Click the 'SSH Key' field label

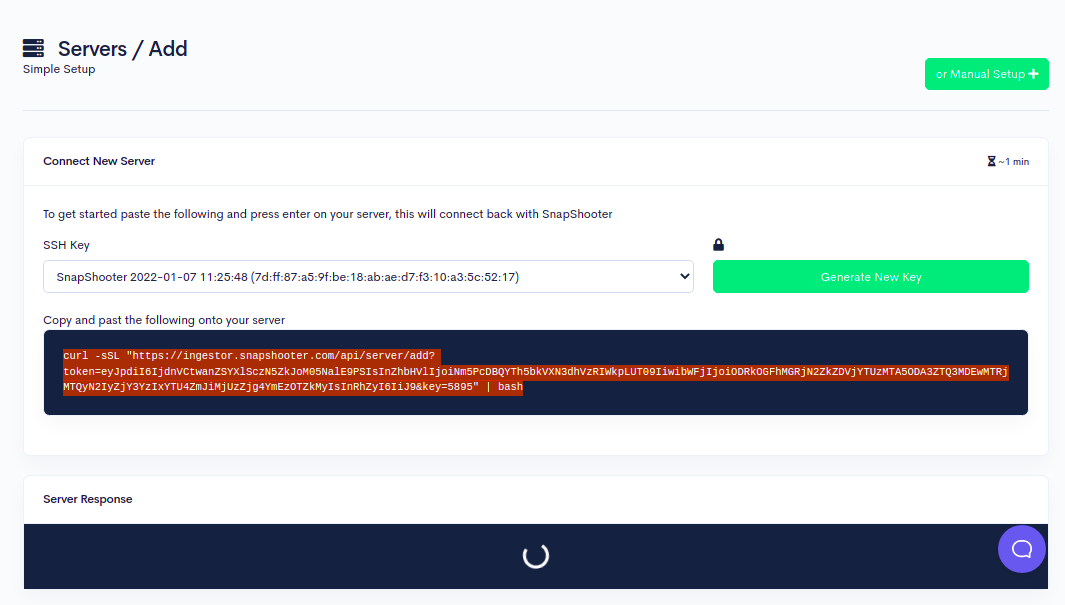(x=67, y=245)
